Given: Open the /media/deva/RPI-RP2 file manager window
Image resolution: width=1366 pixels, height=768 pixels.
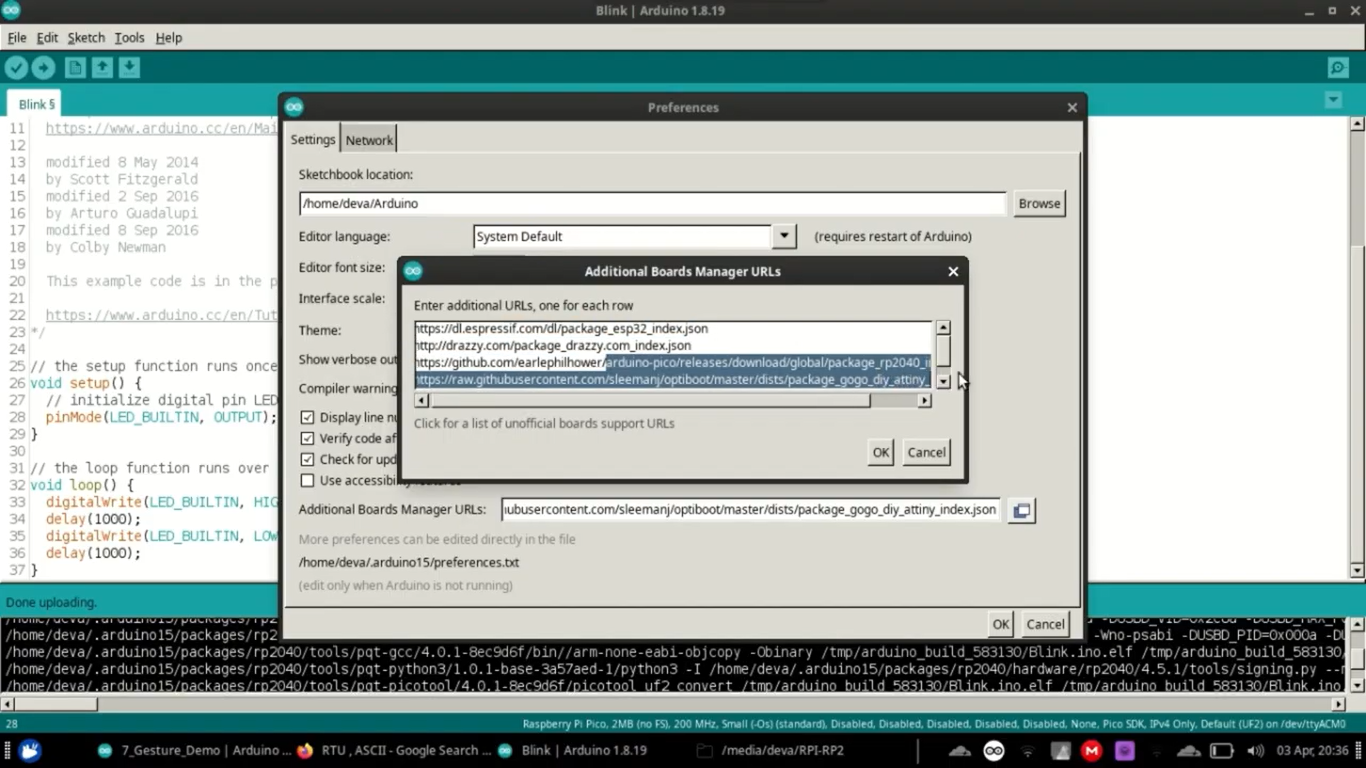Looking at the screenshot, I should pos(770,750).
